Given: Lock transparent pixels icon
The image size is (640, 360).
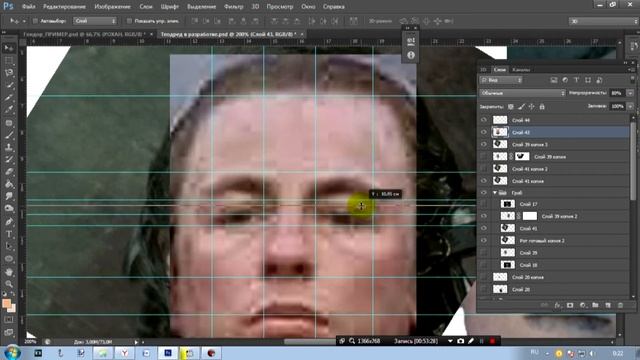Looking at the screenshot, I should (x=511, y=107).
